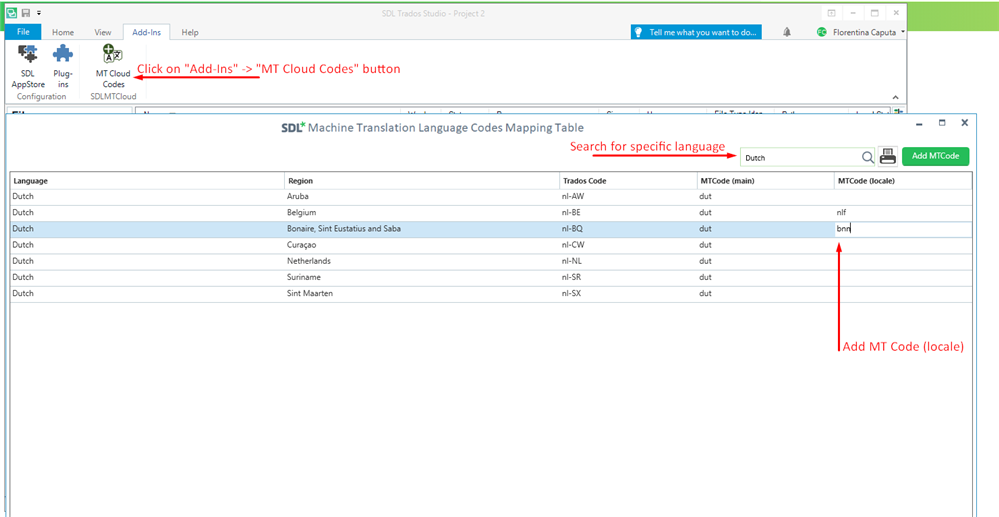Click the nl-BE Trados code cell

click(628, 213)
